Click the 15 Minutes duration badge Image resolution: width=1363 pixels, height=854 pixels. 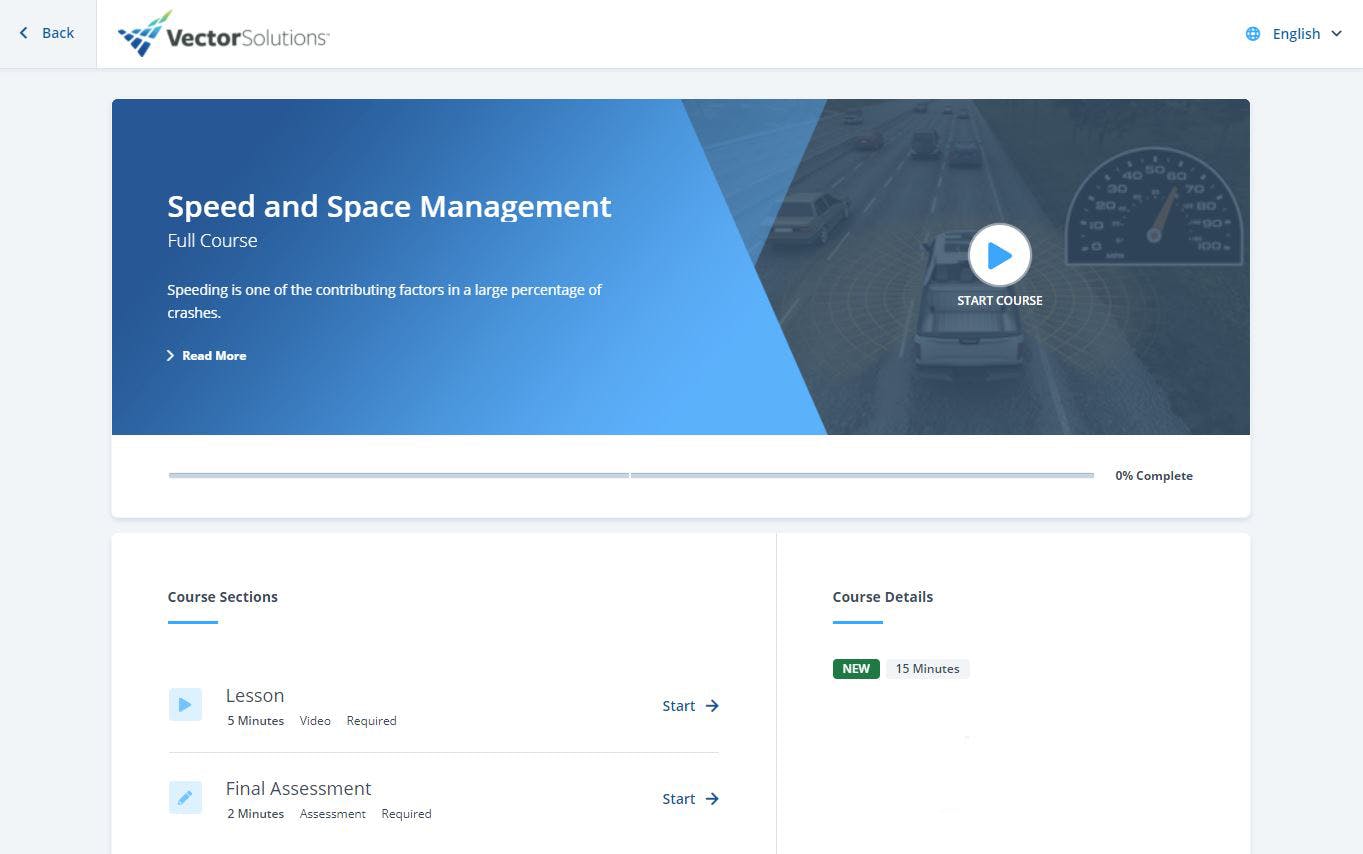[927, 668]
